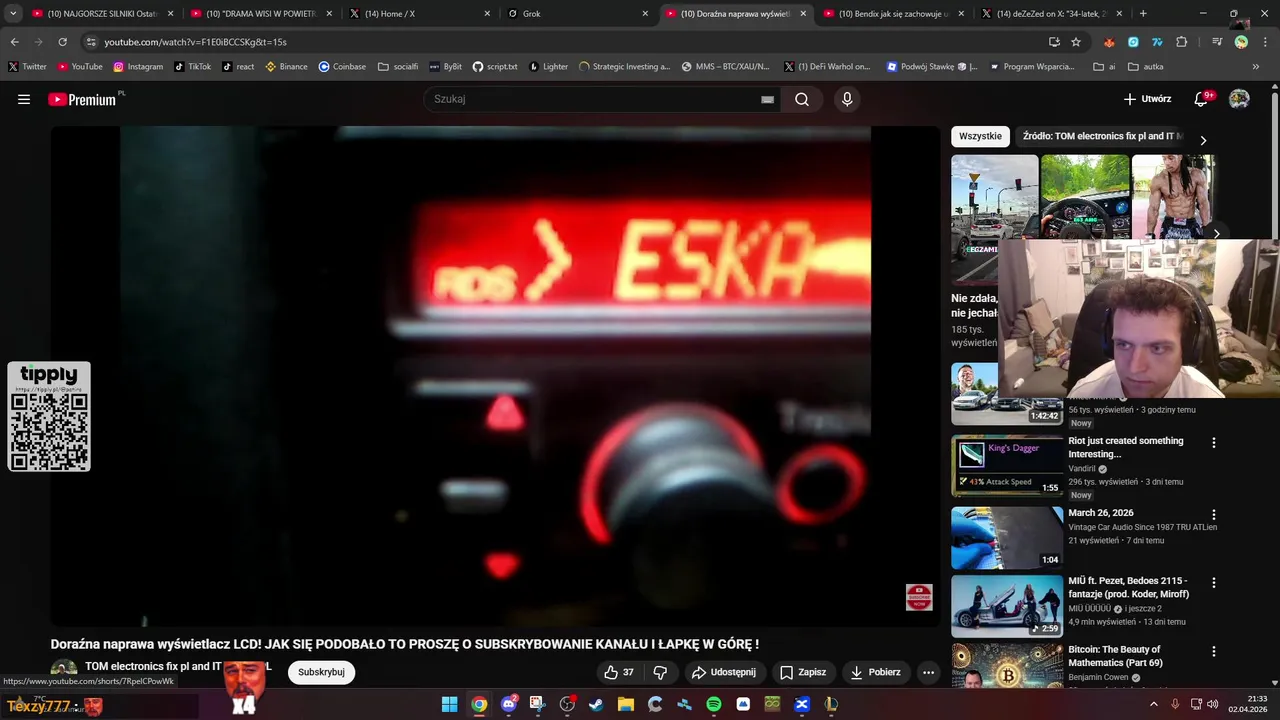
Task: Go back in Chrome history
Action: pos(14,42)
